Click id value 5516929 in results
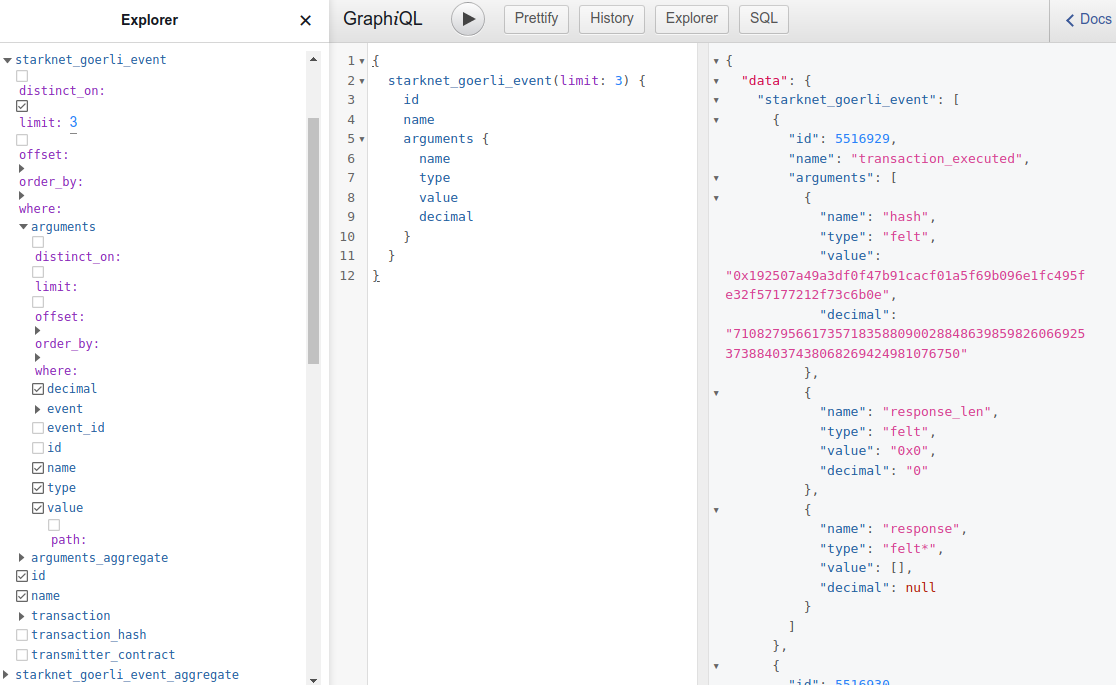1116x685 pixels. point(863,139)
